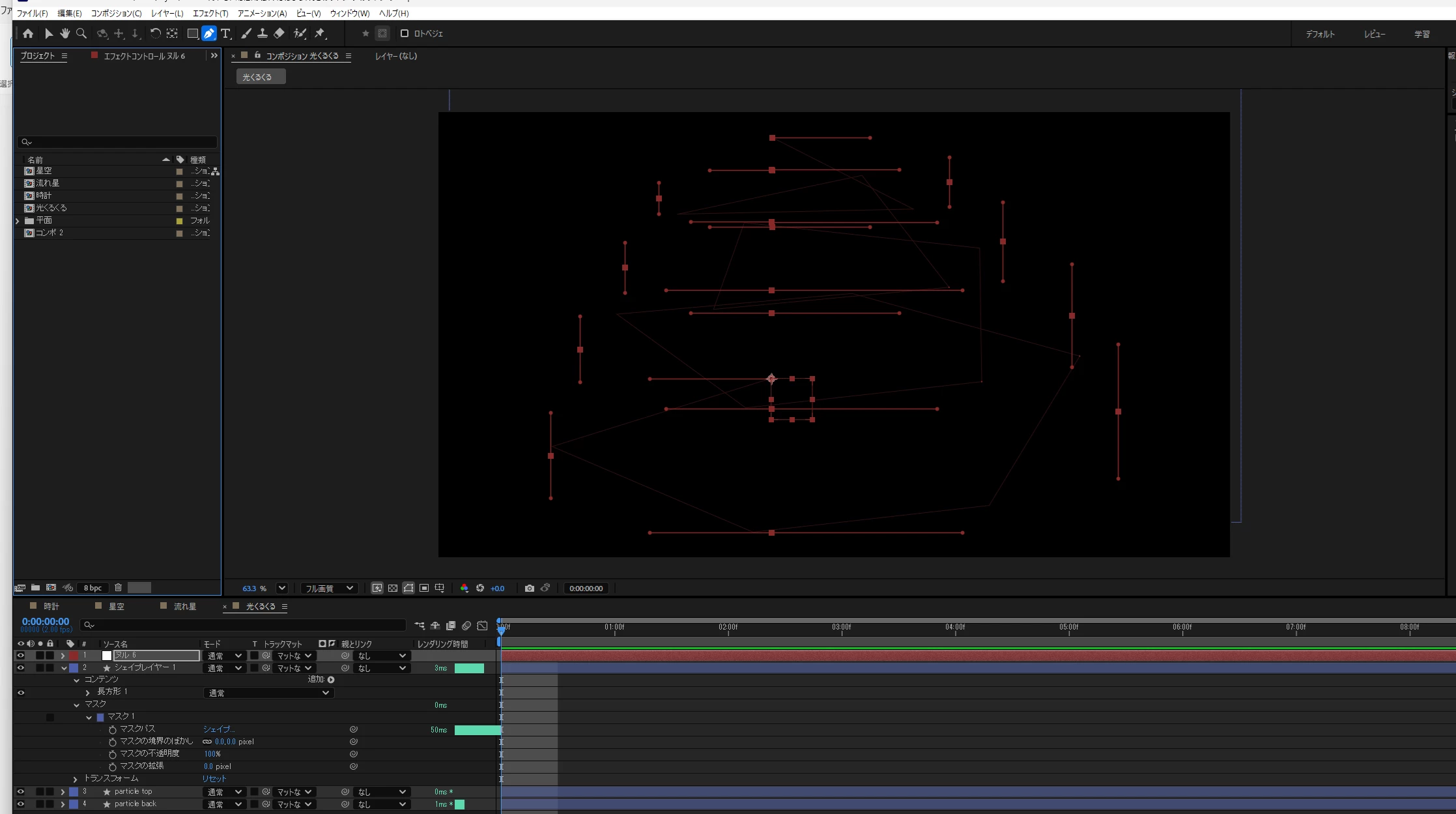Enable the RotoBezier checkbox
The width and height of the screenshot is (1456, 814).
click(404, 33)
